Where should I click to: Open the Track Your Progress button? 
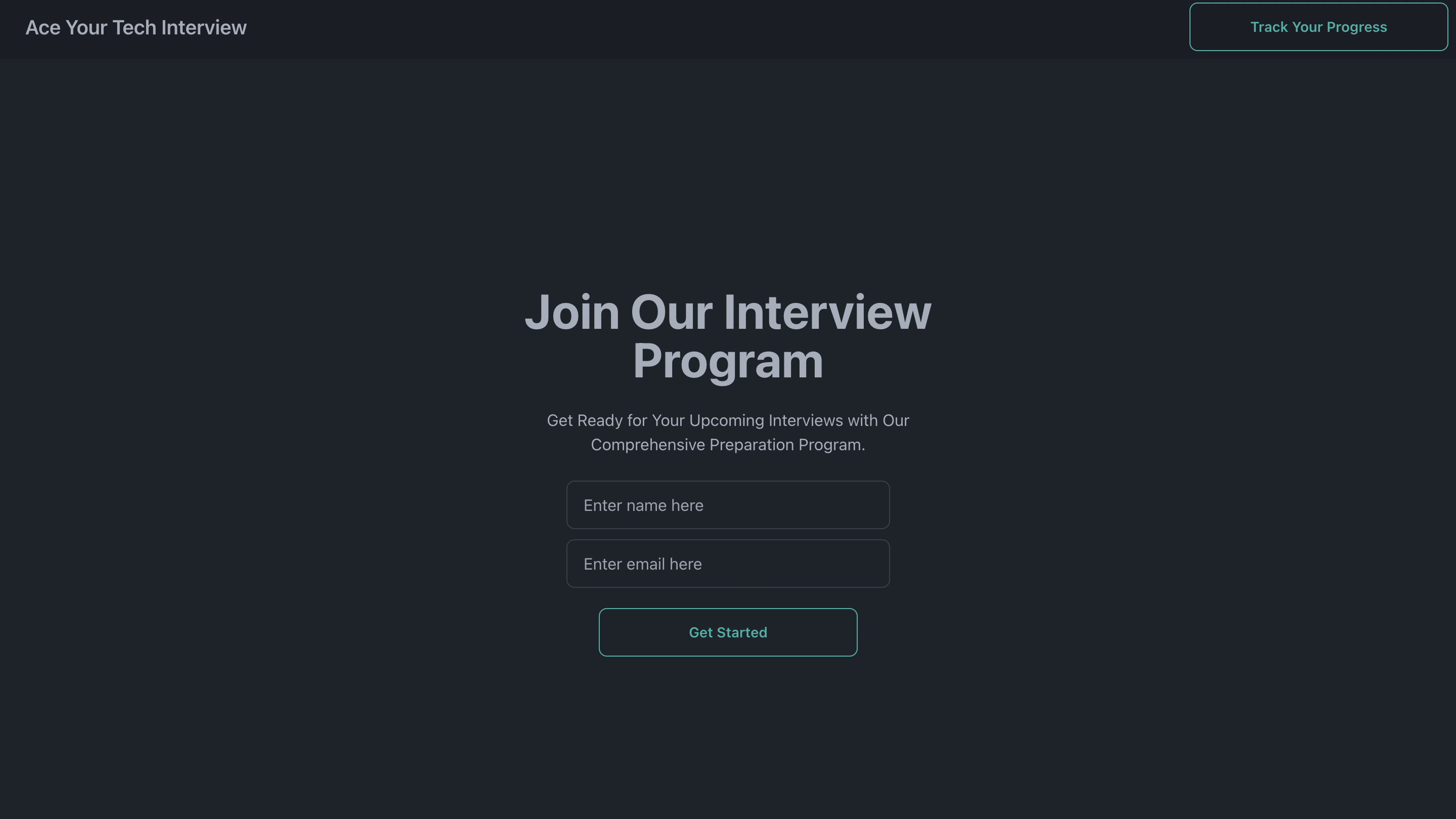click(x=1318, y=27)
